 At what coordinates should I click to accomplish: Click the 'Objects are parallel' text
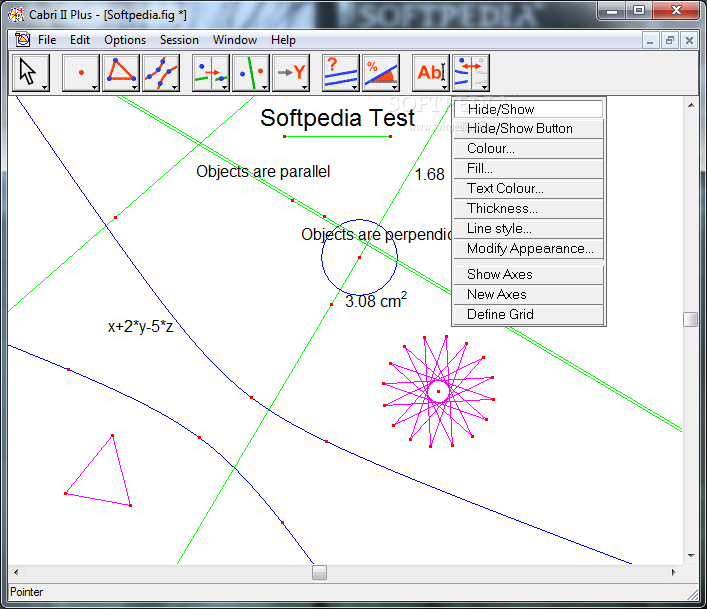pos(263,171)
